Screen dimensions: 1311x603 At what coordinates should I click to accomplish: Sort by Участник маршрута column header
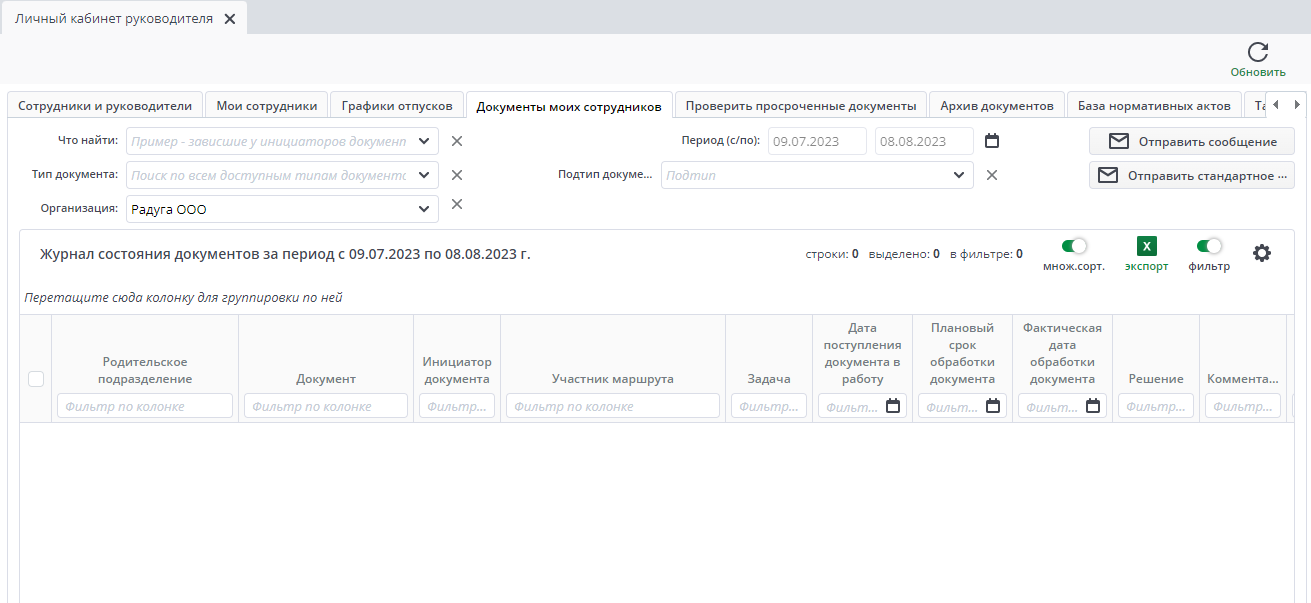click(x=613, y=379)
